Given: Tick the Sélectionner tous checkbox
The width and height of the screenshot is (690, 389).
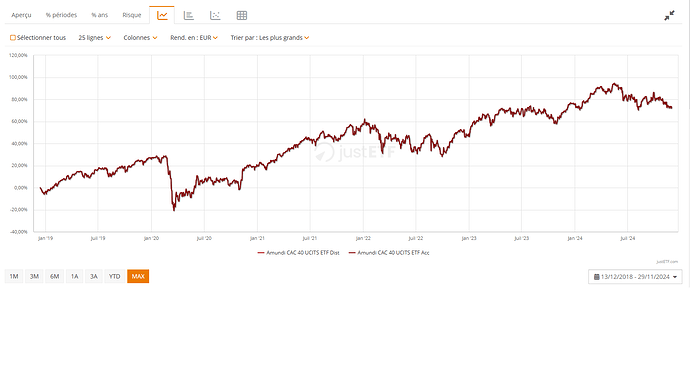Looking at the screenshot, I should tap(13, 38).
